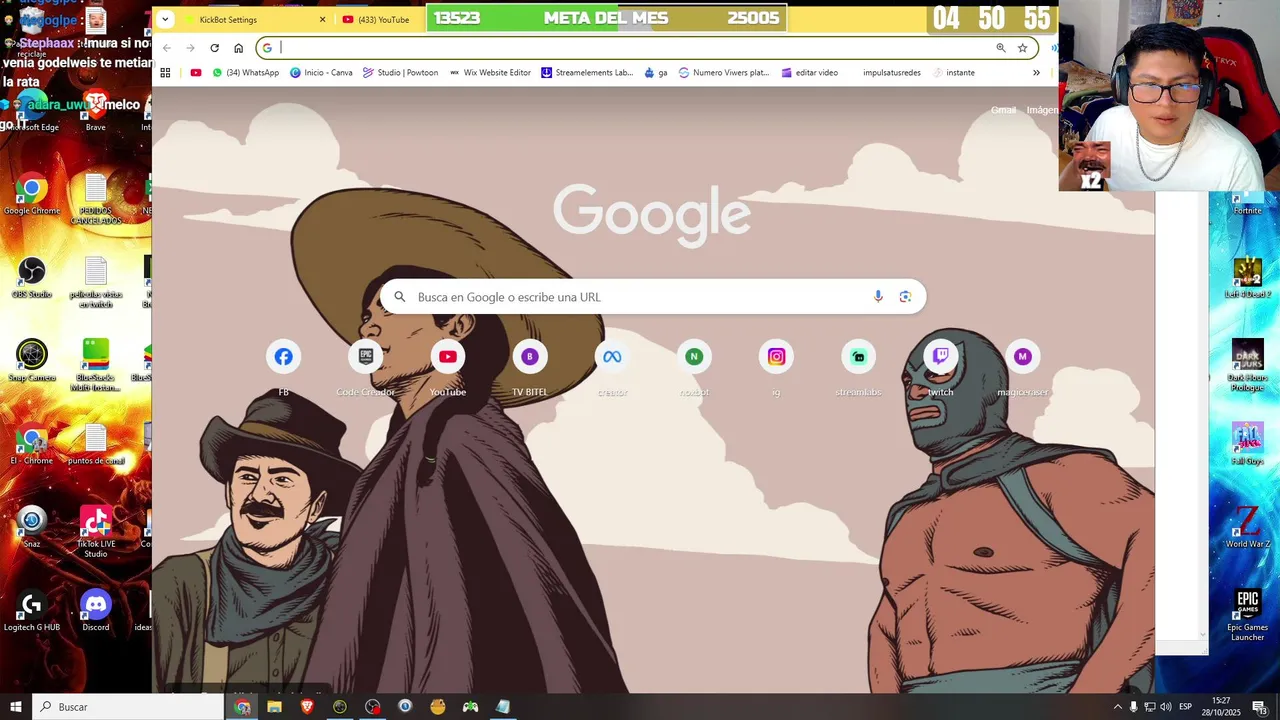Open the Numero Viwers plat bookmark
Screen dimensions: 1280x720
click(724, 72)
